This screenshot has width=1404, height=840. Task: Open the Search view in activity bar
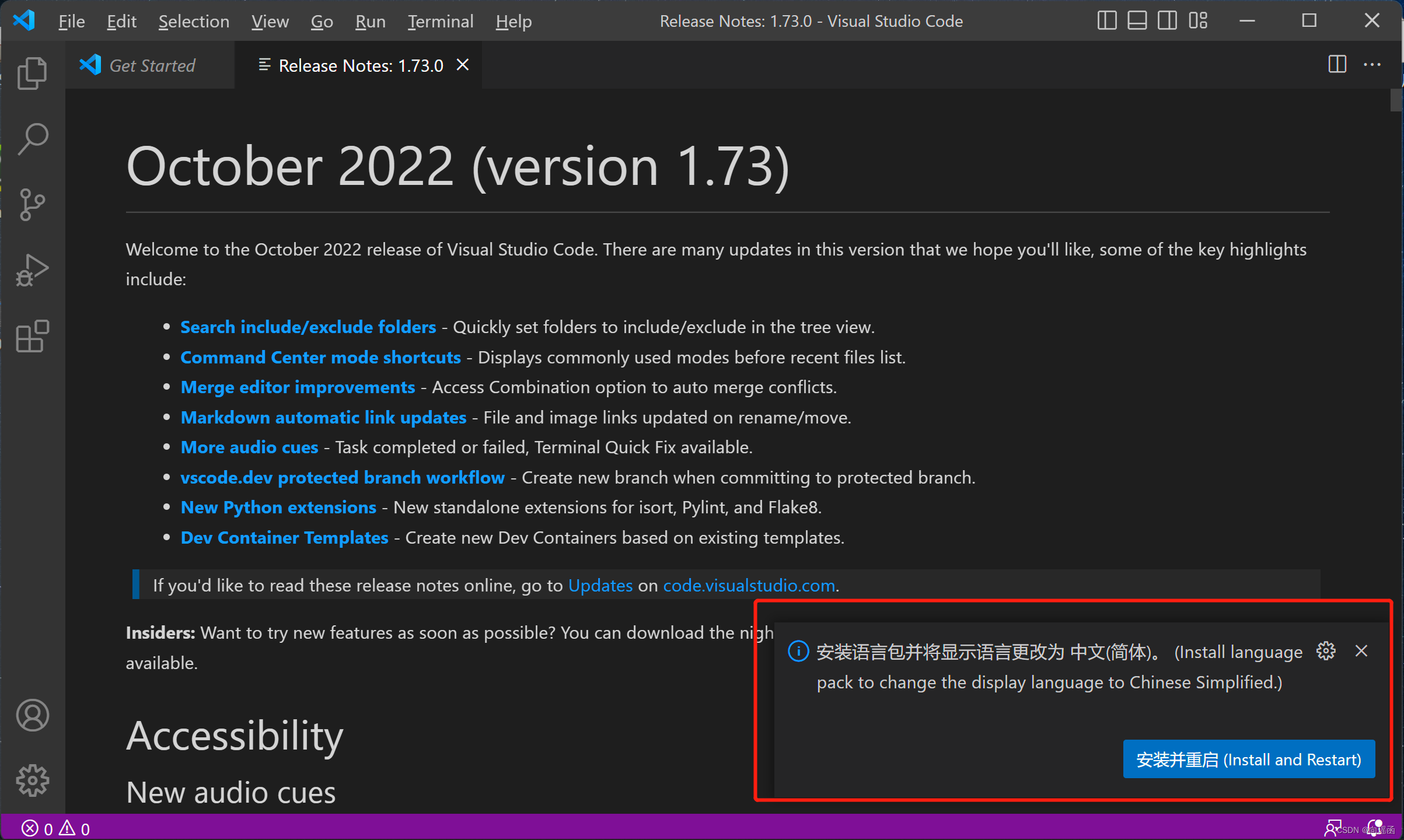tap(32, 139)
